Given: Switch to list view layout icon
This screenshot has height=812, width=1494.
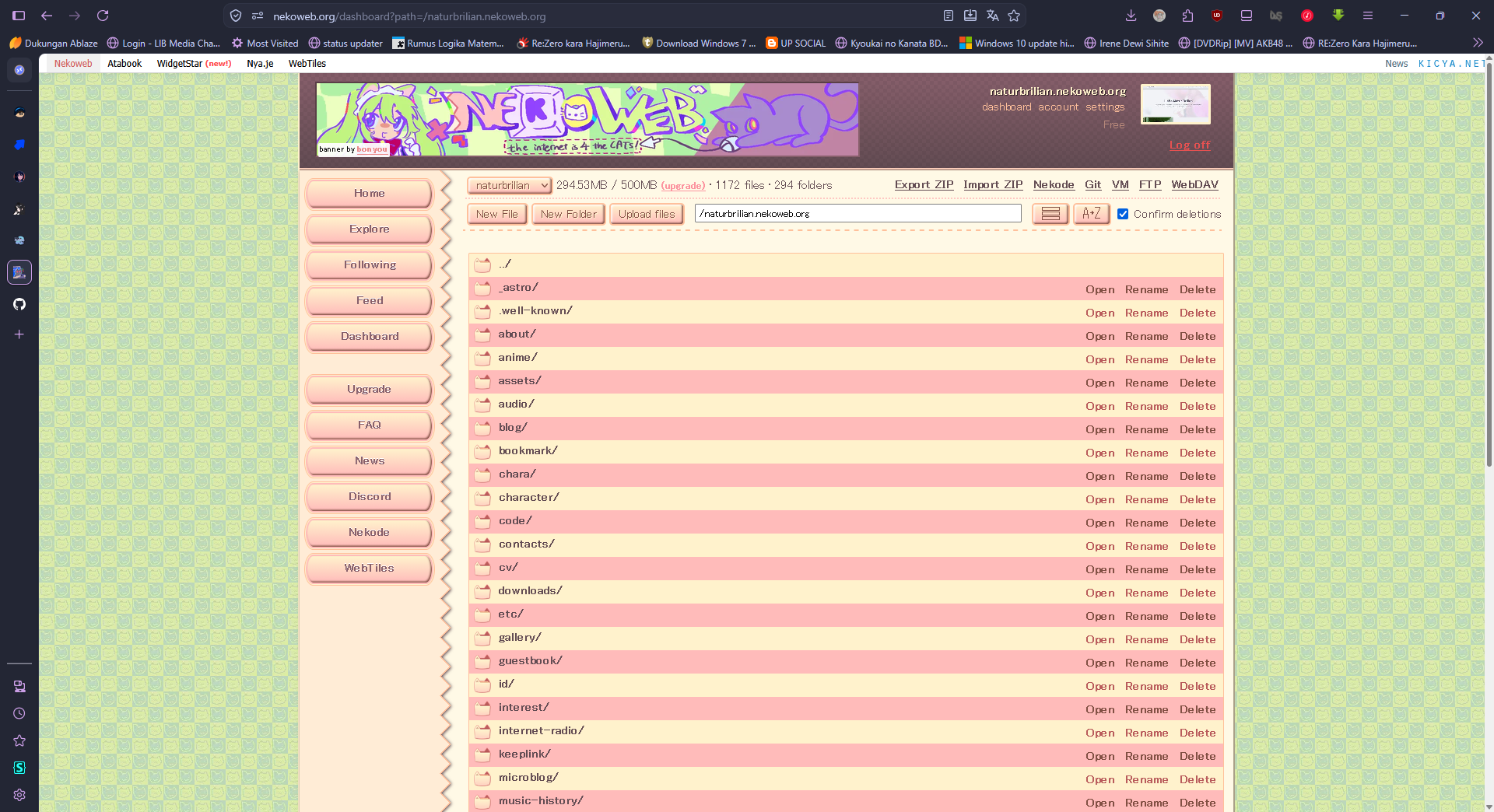Looking at the screenshot, I should pyautogui.click(x=1050, y=214).
